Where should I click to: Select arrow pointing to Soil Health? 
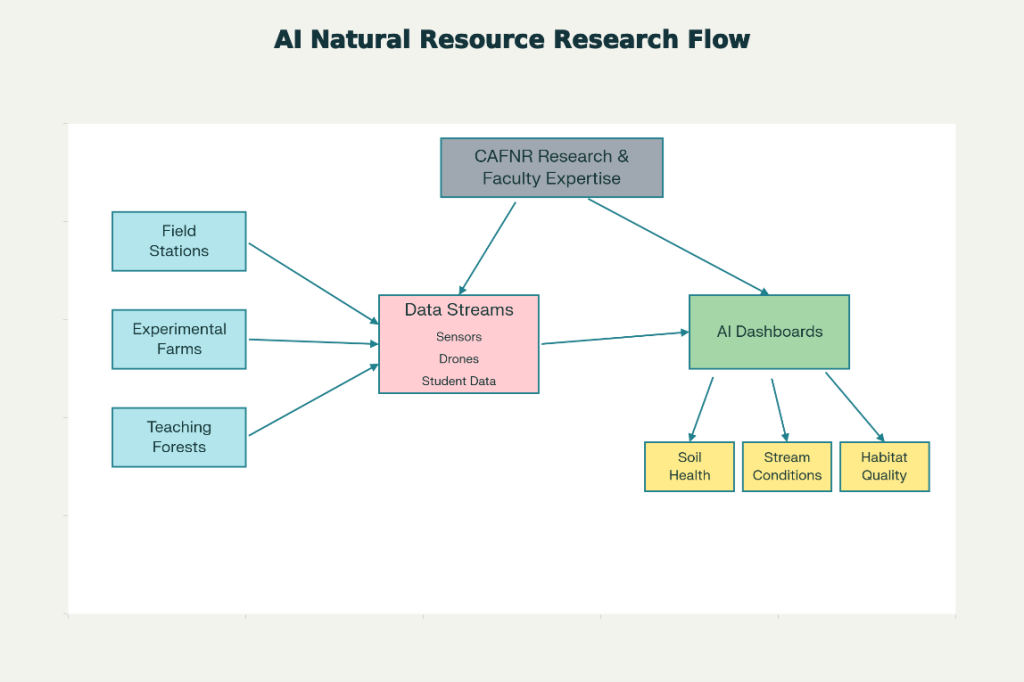[702, 408]
